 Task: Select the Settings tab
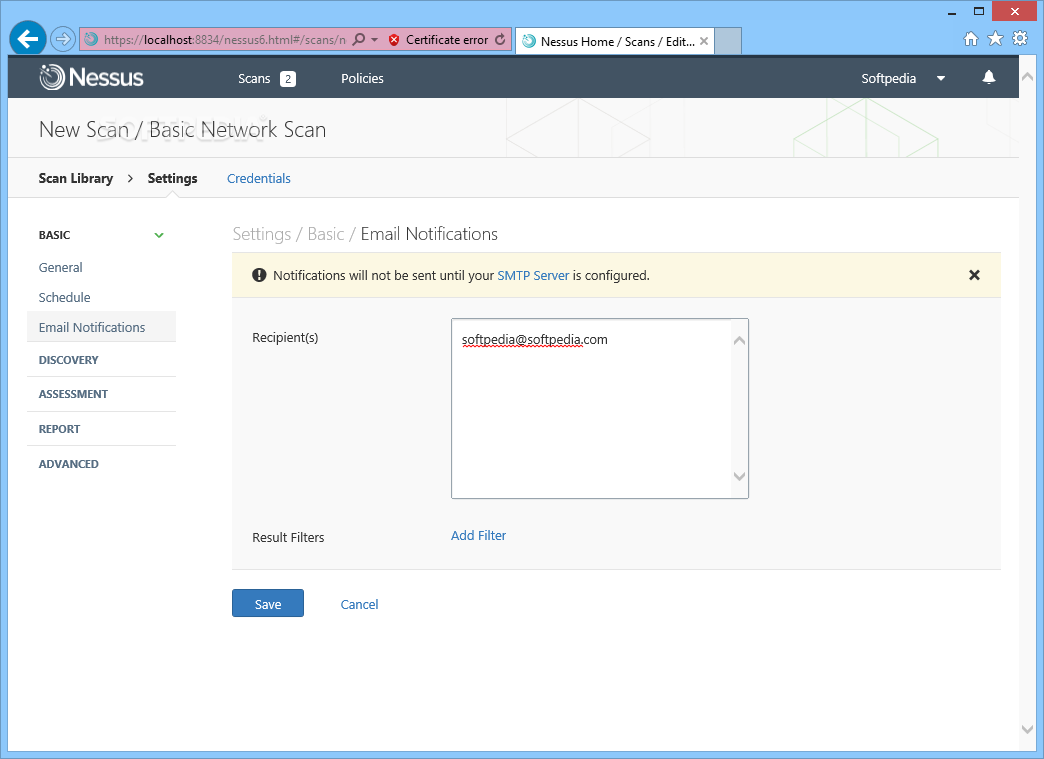[172, 178]
